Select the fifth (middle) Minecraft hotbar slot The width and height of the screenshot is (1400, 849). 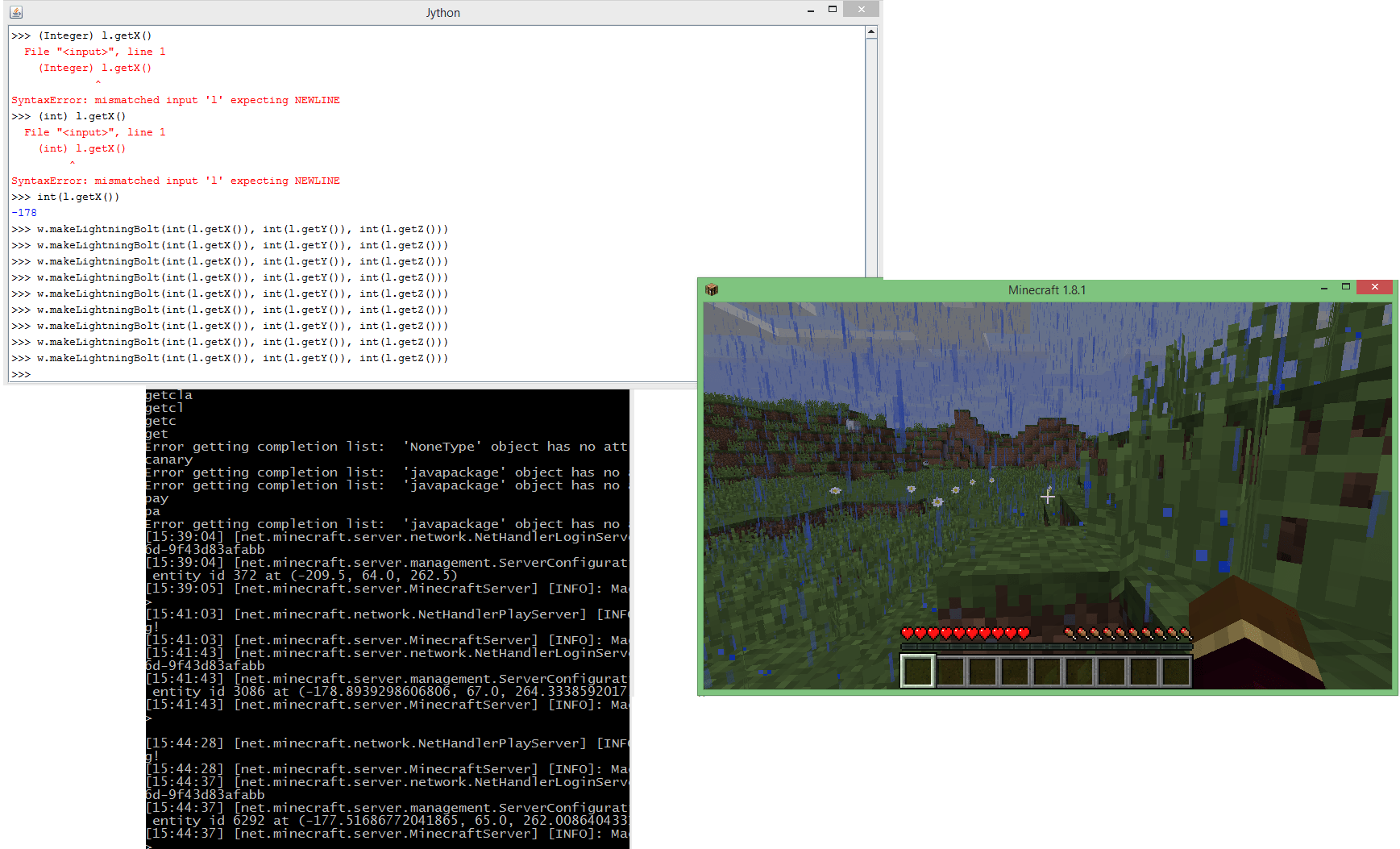pos(1047,671)
